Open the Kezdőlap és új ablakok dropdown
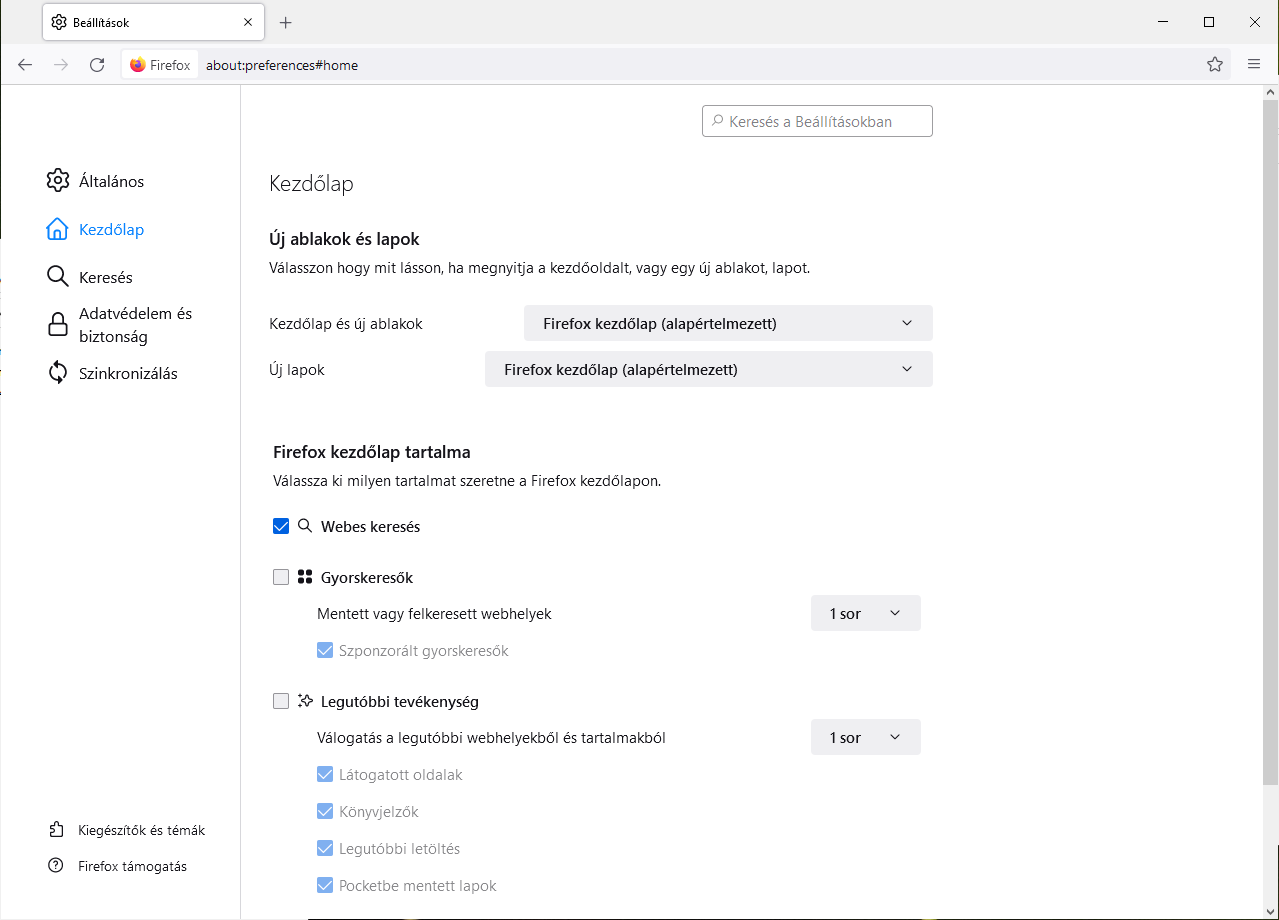 [728, 323]
